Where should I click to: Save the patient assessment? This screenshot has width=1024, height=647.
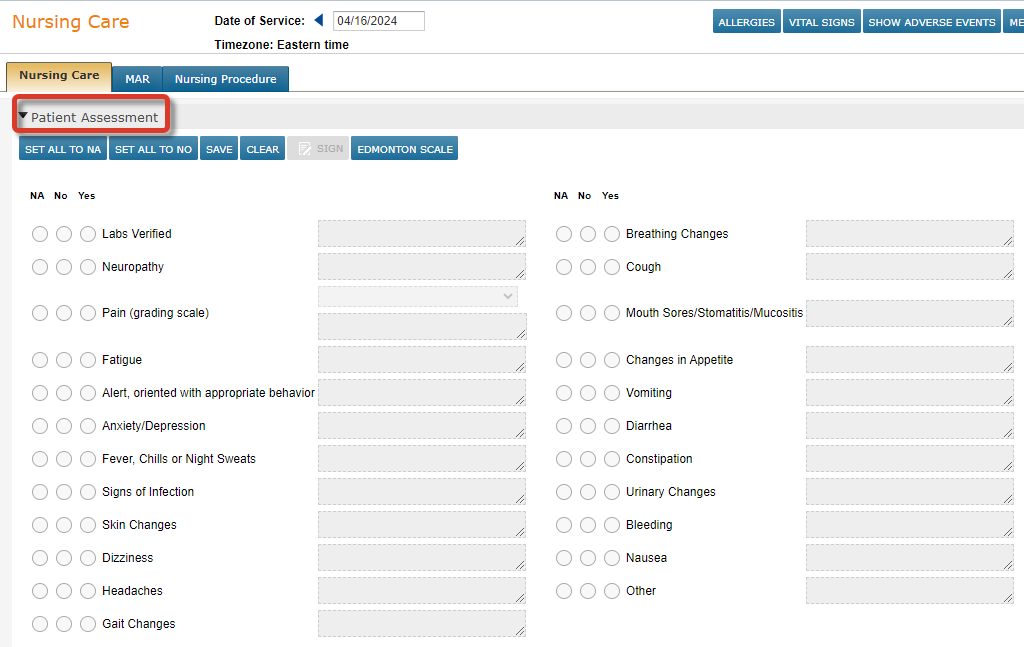point(219,149)
